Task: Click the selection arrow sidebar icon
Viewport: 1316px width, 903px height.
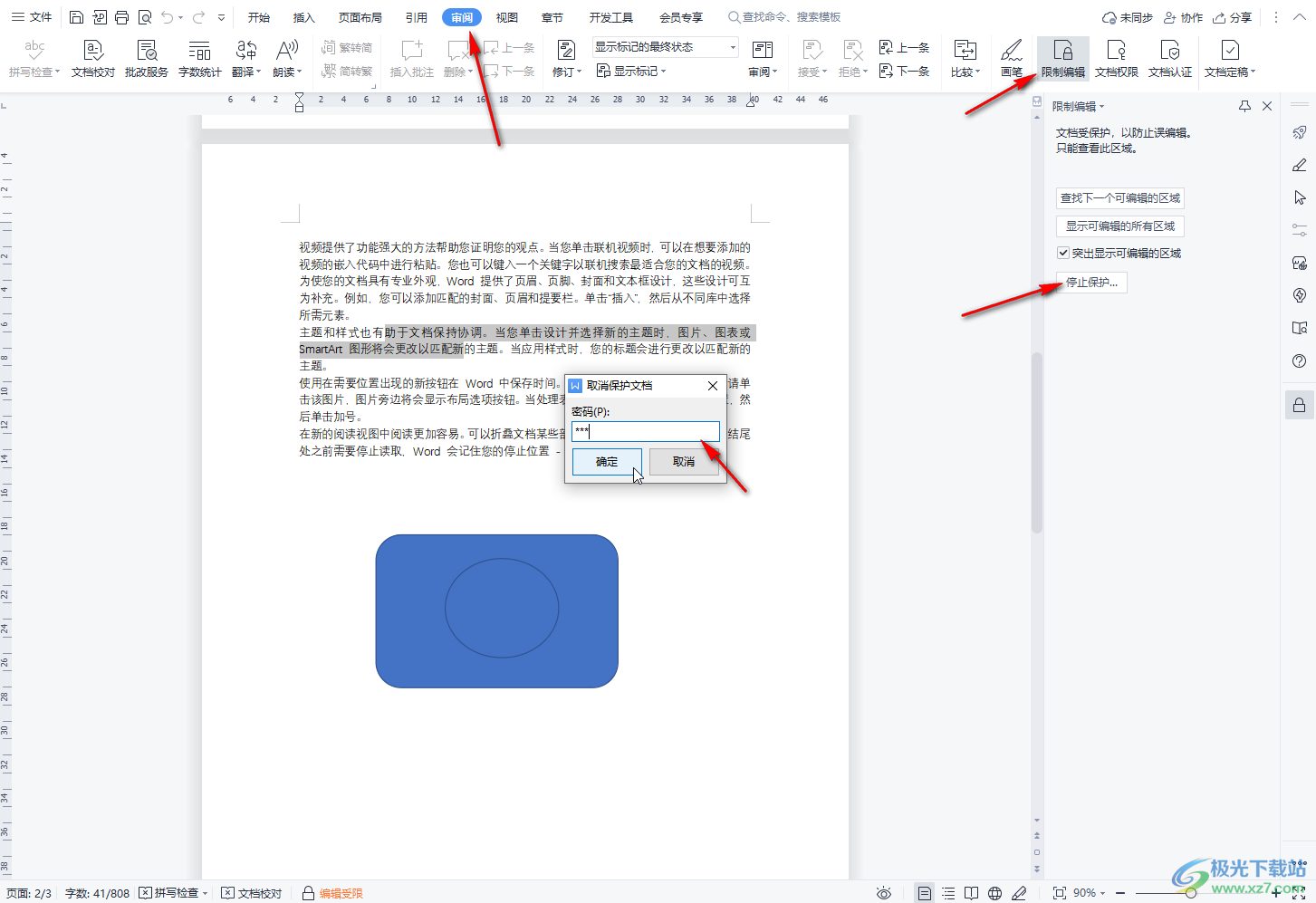Action: (x=1299, y=197)
